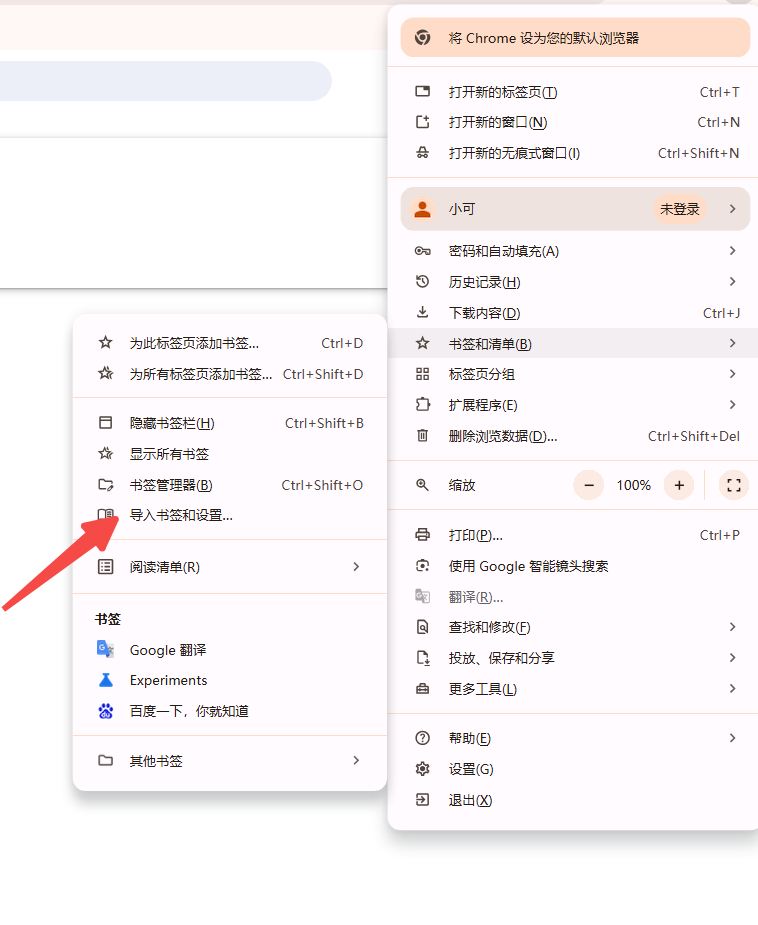
Task: Click the new window icon beside 打开新的窗口
Action: coord(422,122)
